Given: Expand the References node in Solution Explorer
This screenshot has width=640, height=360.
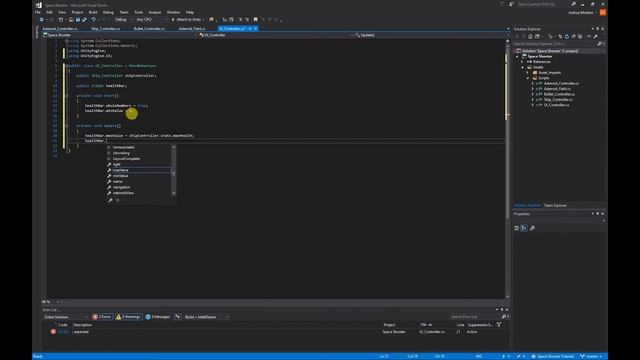Looking at the screenshot, I should [x=523, y=62].
